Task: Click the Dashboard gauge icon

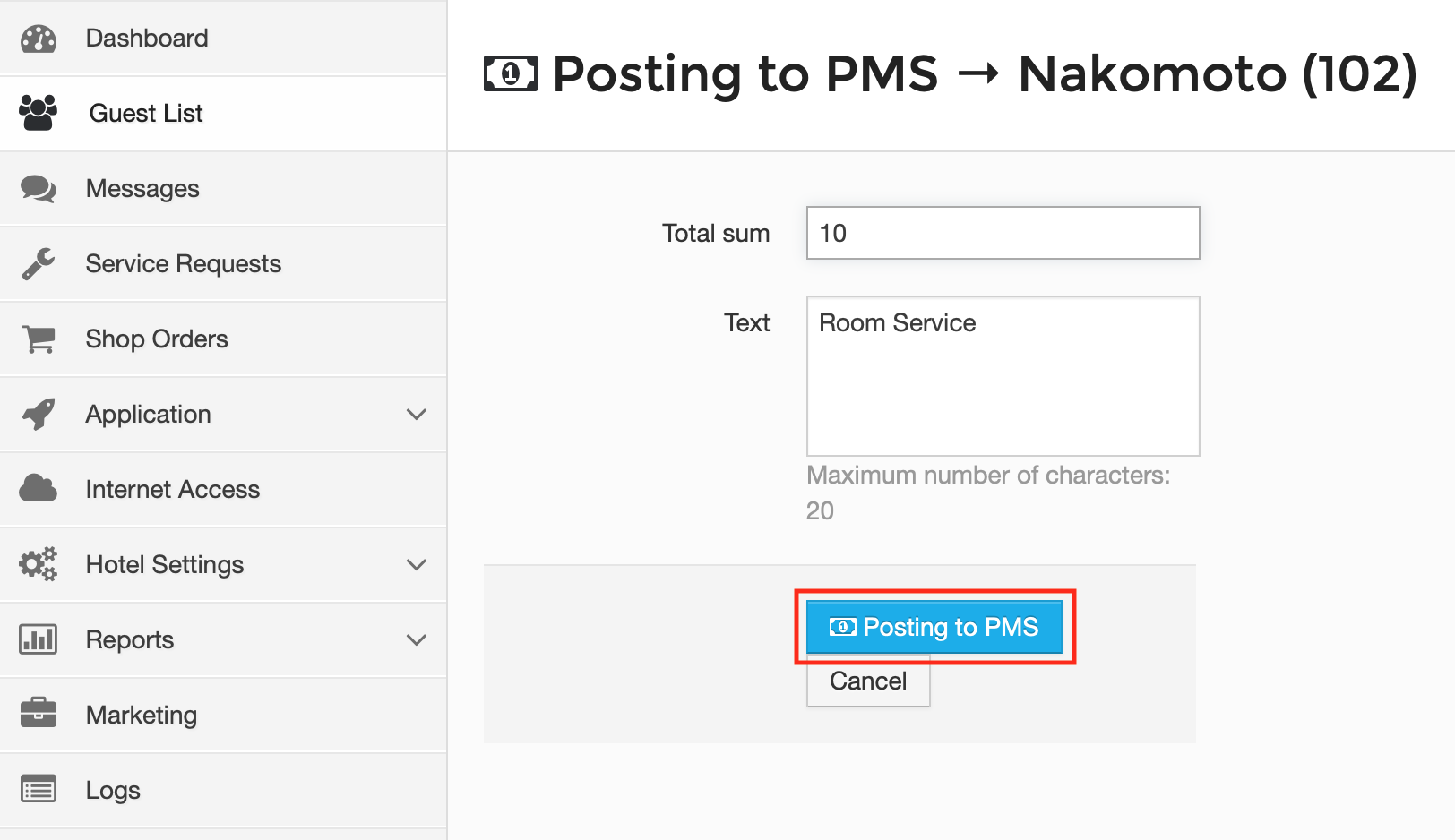Action: point(38,39)
